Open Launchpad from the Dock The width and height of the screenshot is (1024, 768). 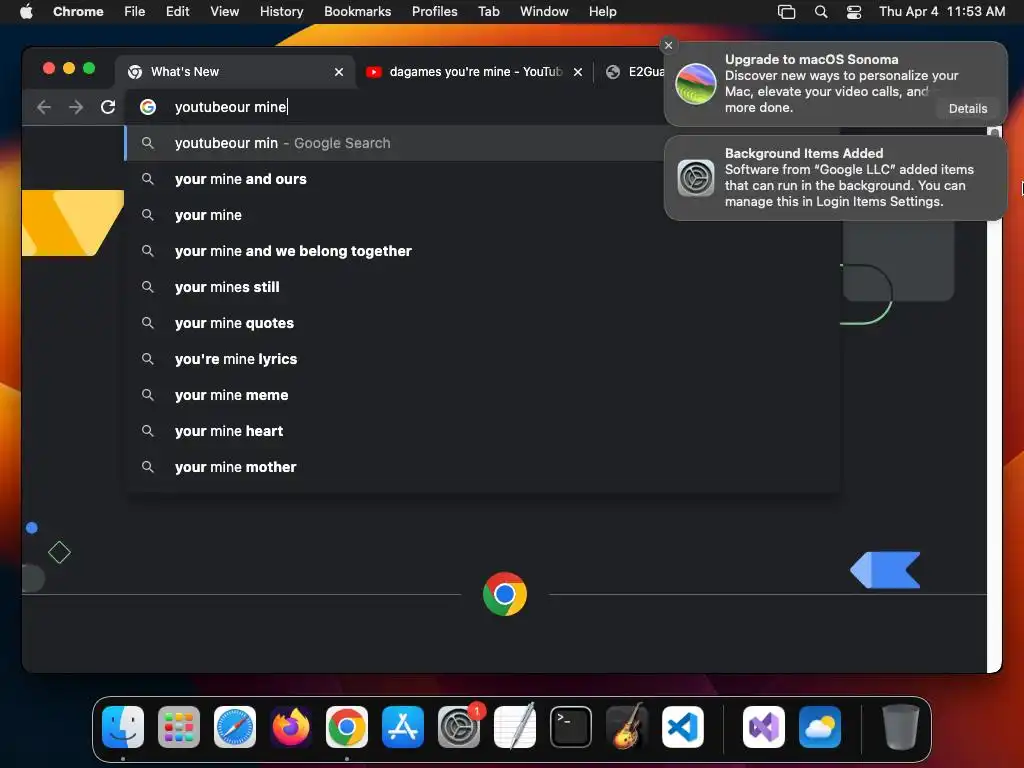tap(179, 727)
